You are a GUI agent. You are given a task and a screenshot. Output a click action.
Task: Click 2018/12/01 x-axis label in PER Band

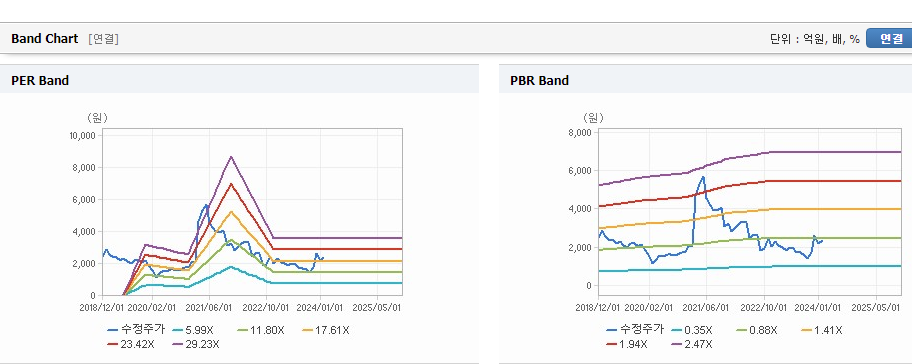coord(101,307)
